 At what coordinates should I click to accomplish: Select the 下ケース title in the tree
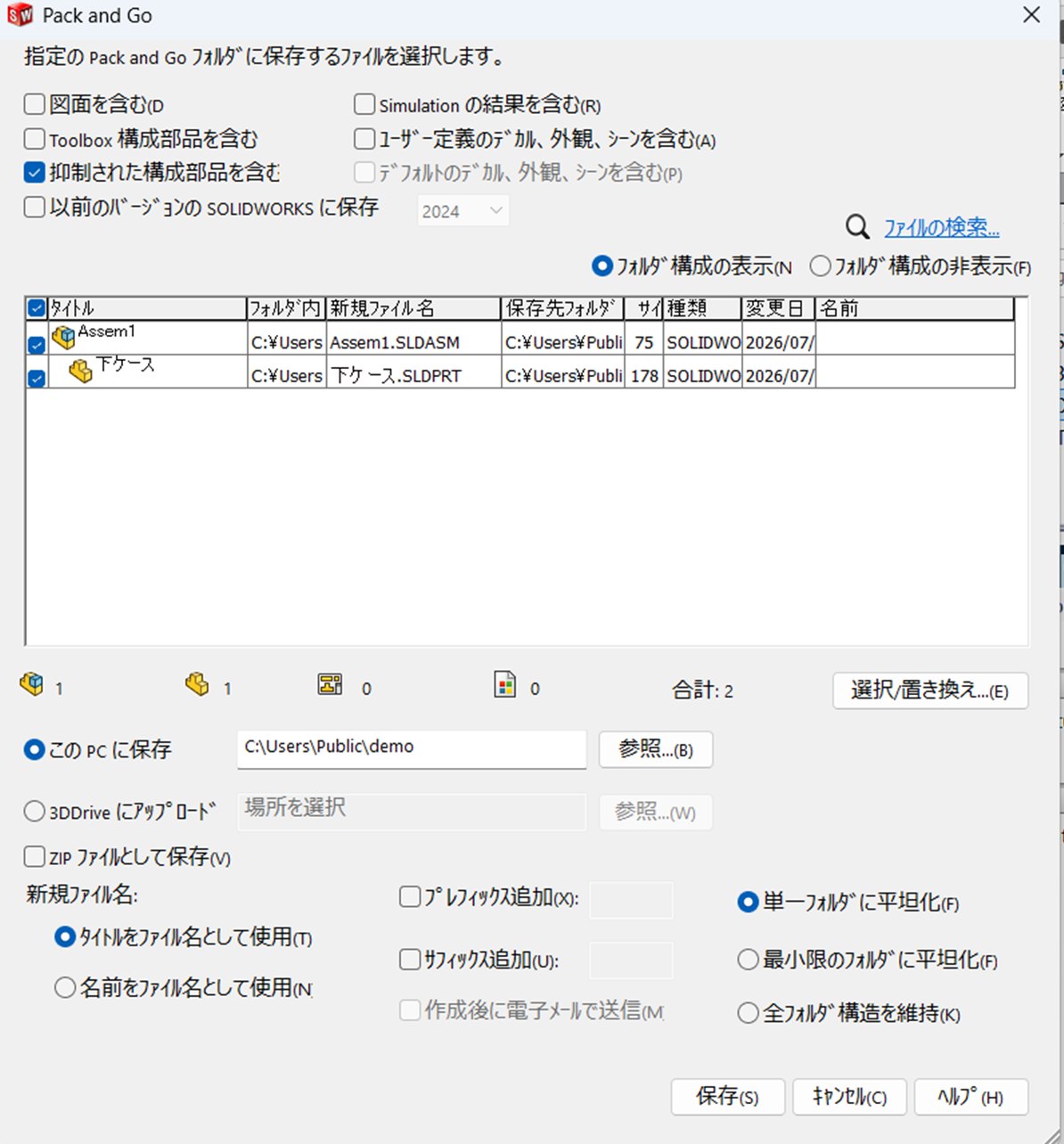[125, 364]
